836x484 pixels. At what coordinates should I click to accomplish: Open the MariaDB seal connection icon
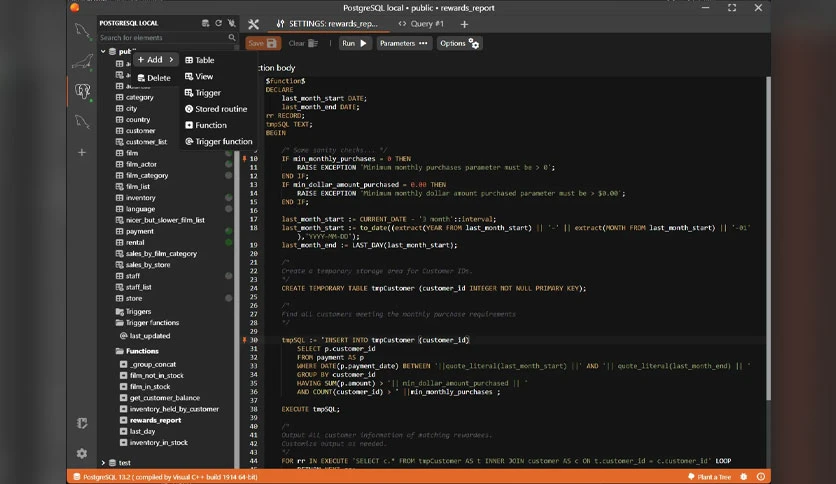82,62
